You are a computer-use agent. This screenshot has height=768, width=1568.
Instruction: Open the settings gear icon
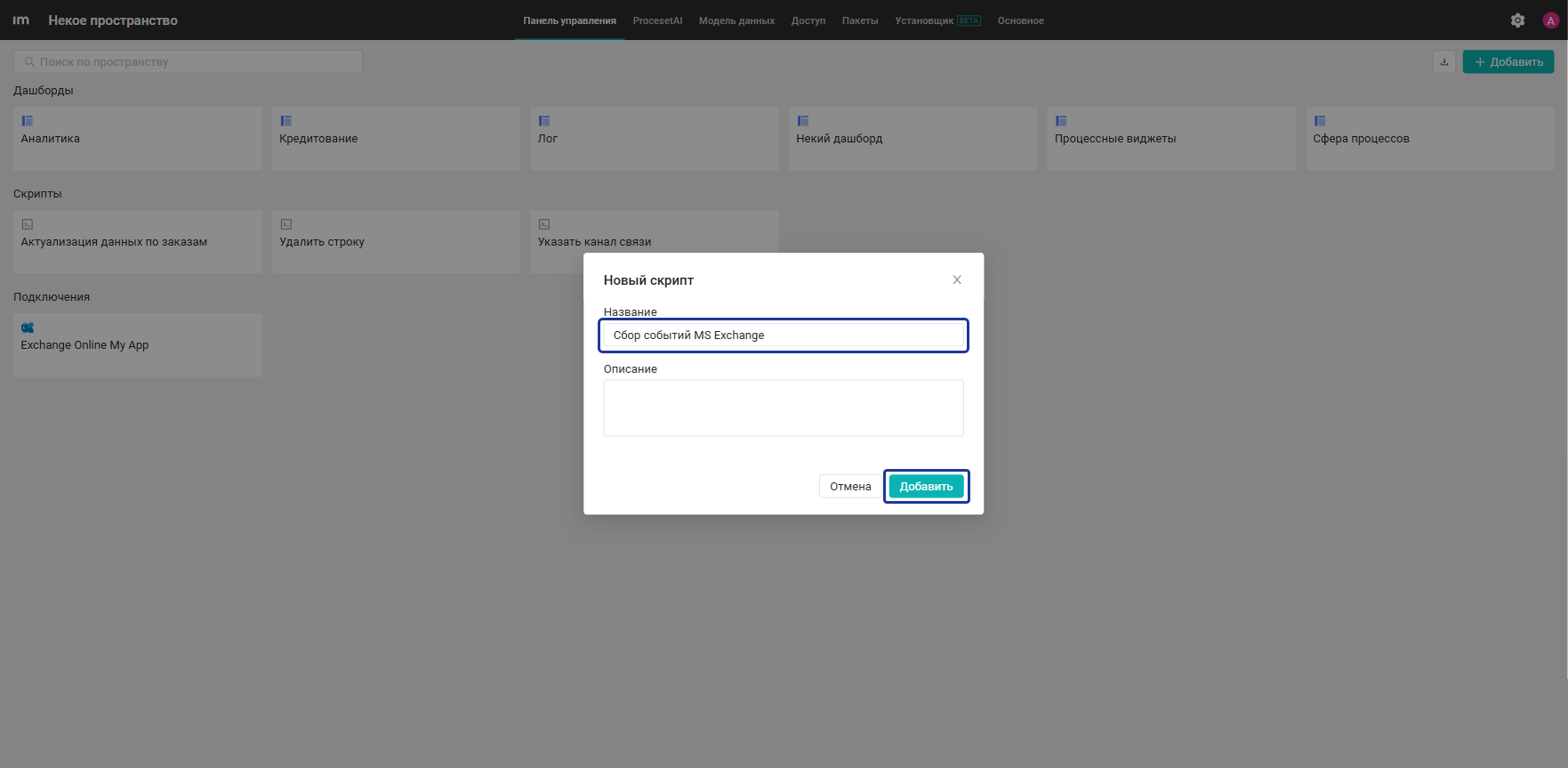[x=1517, y=20]
